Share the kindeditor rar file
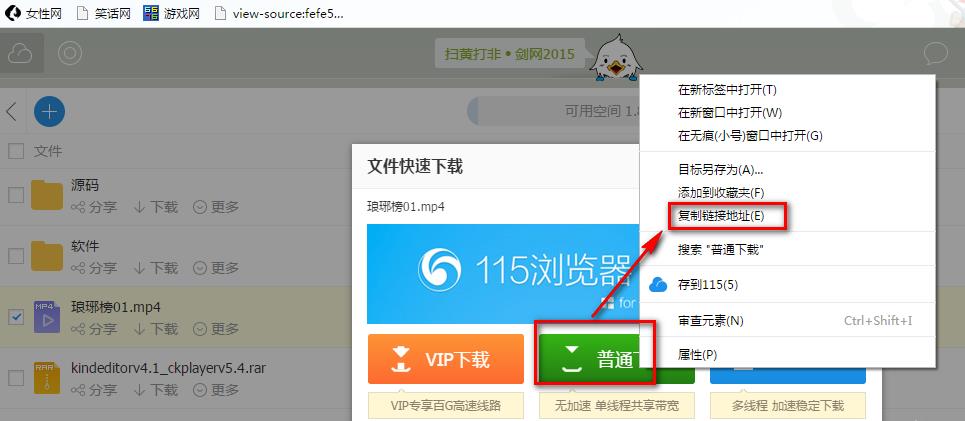This screenshot has width=965, height=421. coord(94,390)
